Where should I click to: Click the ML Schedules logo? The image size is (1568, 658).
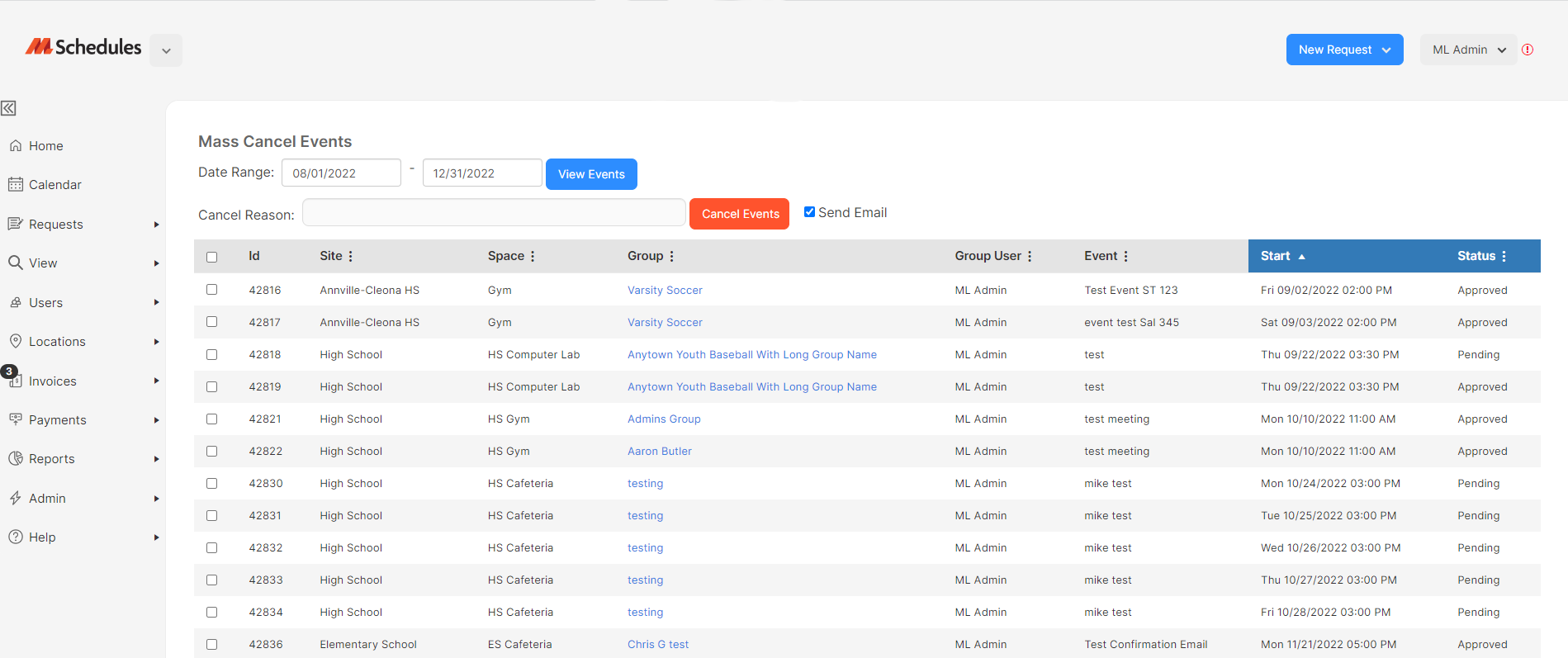click(x=83, y=47)
